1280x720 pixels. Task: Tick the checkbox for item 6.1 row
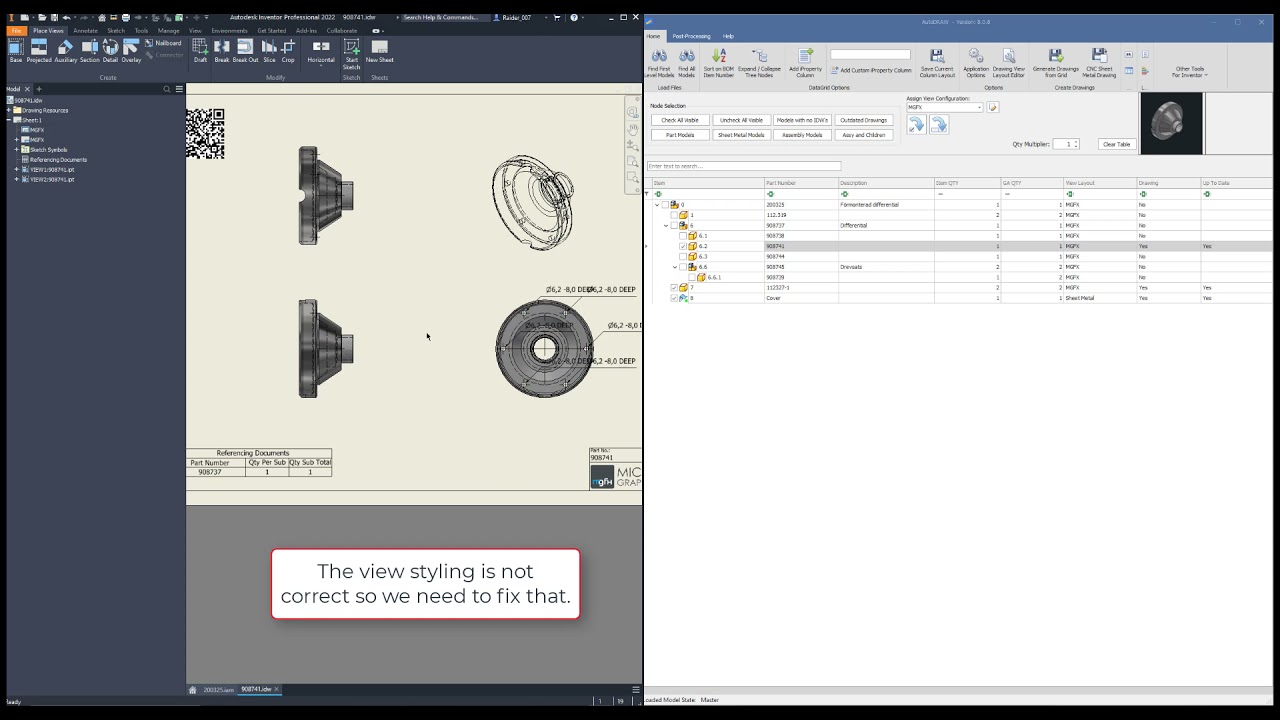coord(683,236)
